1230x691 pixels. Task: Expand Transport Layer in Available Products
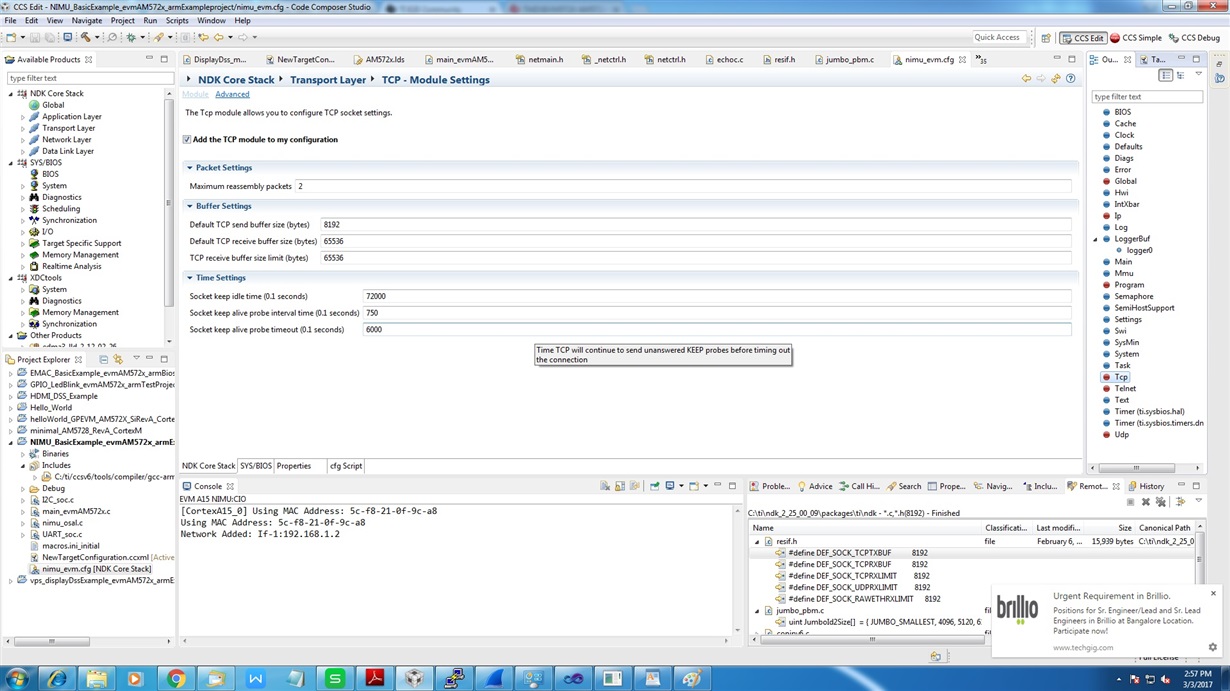23,128
